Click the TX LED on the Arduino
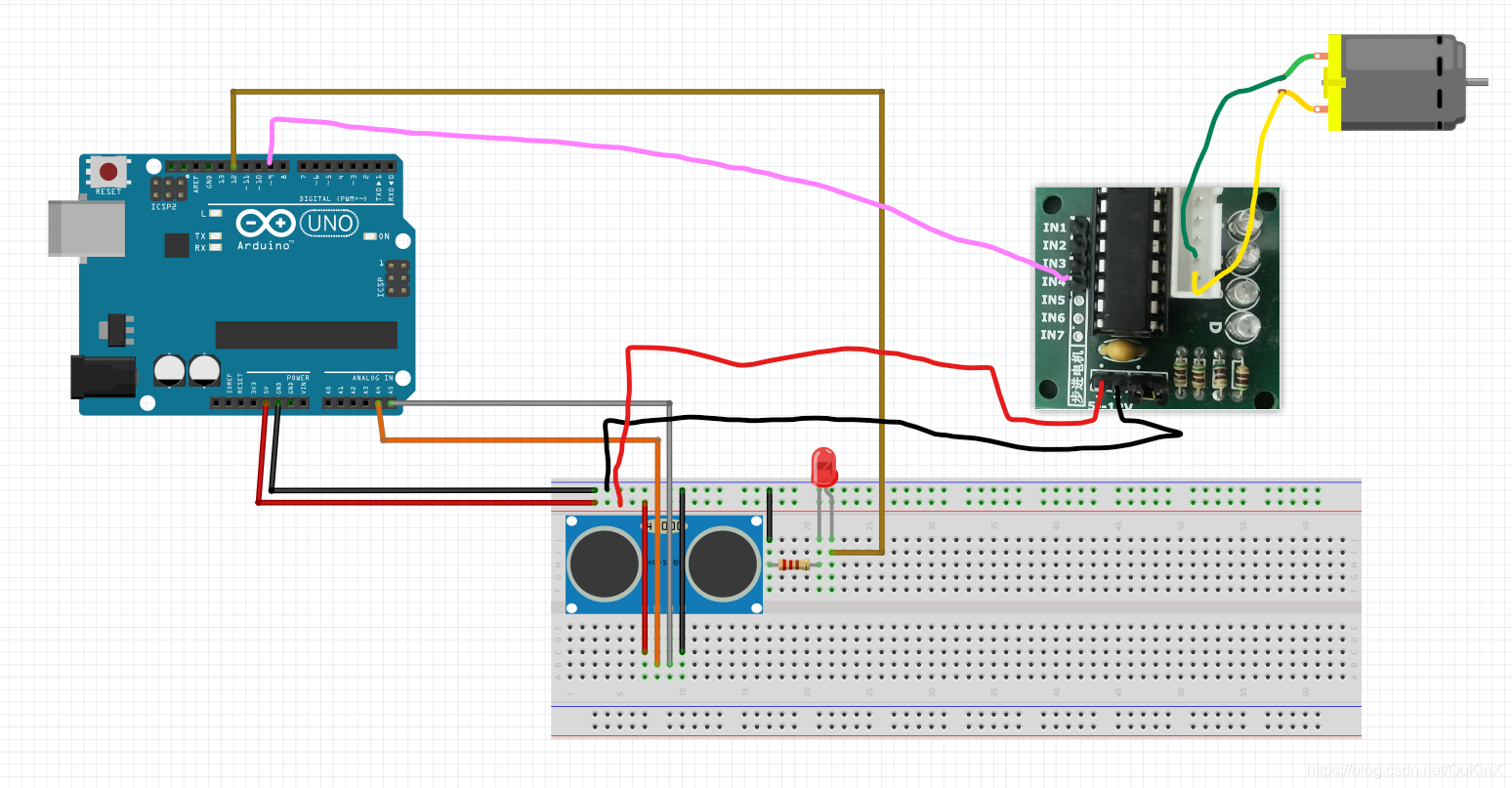Viewport: 1512px width, 788px height. point(215,236)
